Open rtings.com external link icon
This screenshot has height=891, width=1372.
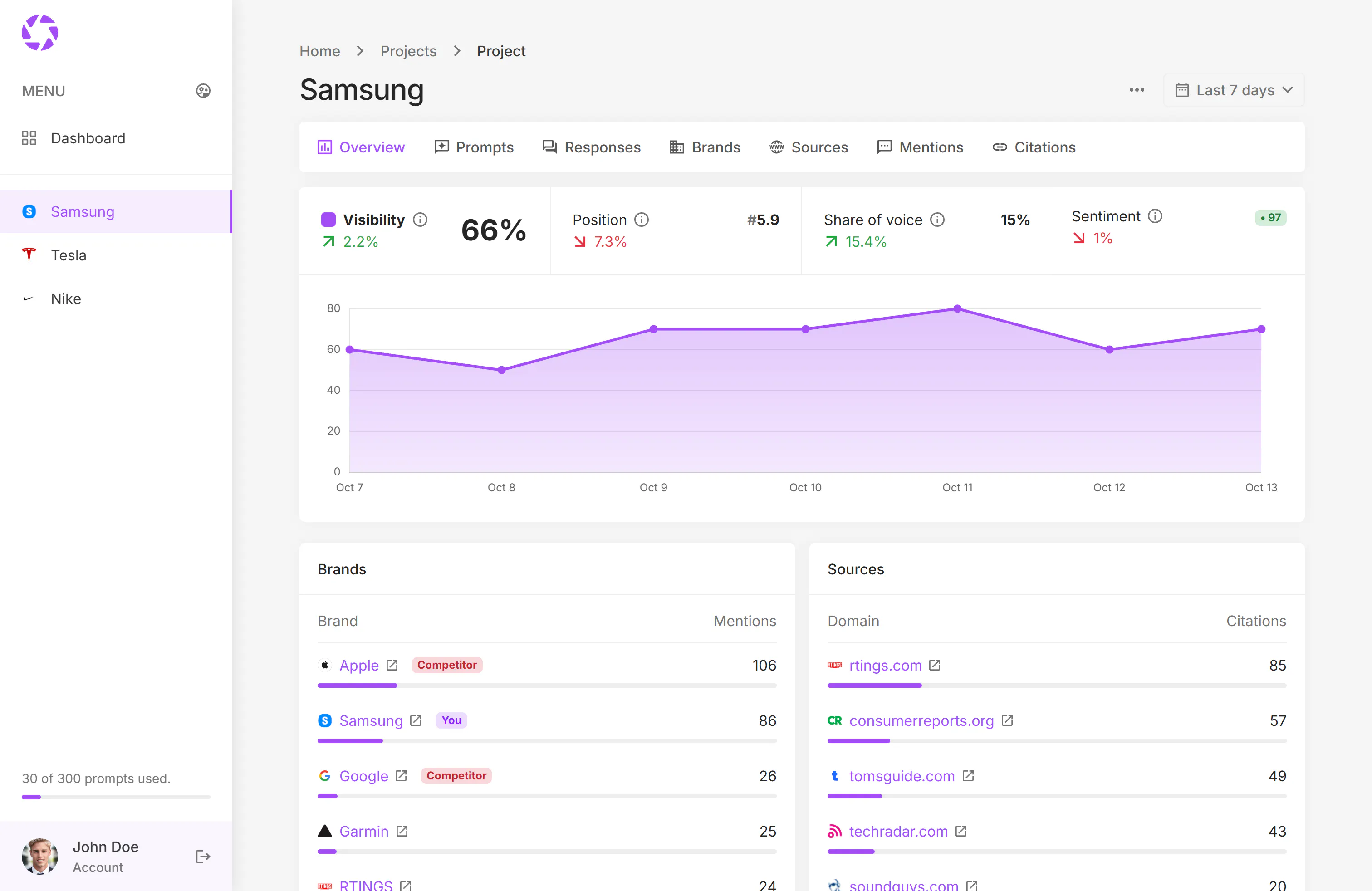(935, 665)
